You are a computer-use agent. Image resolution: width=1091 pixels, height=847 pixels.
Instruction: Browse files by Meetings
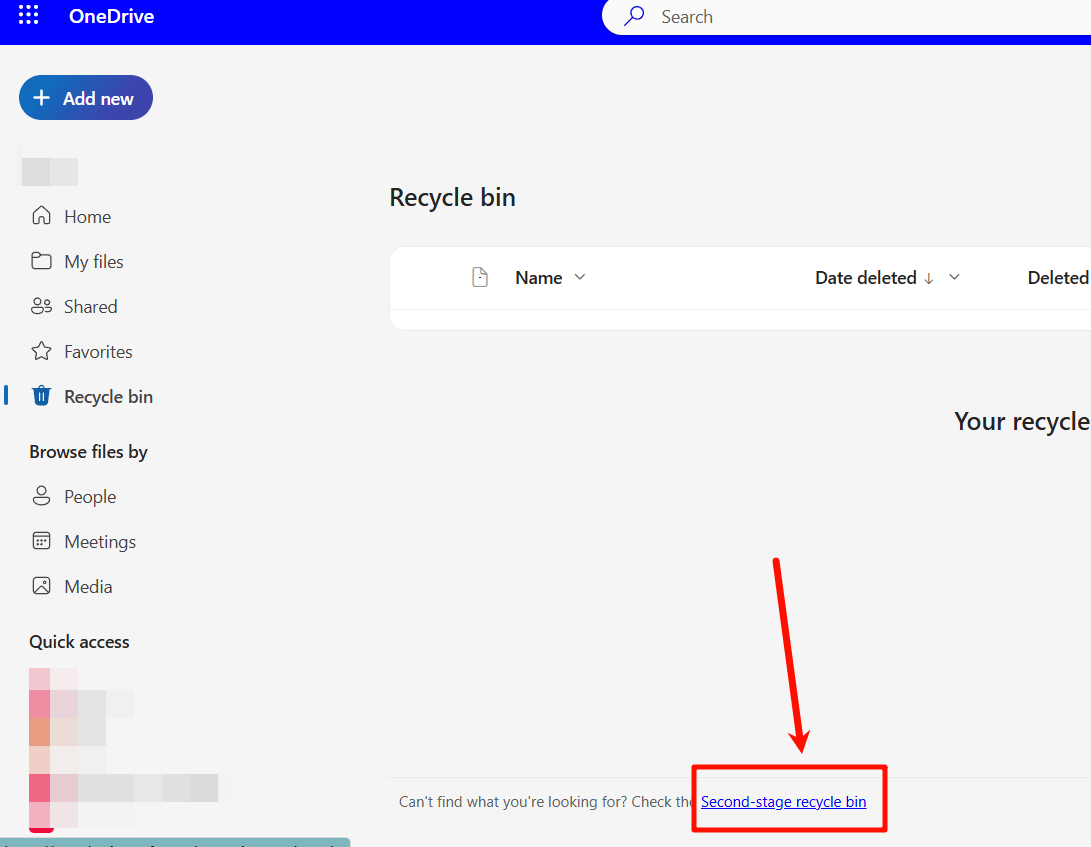(99, 541)
